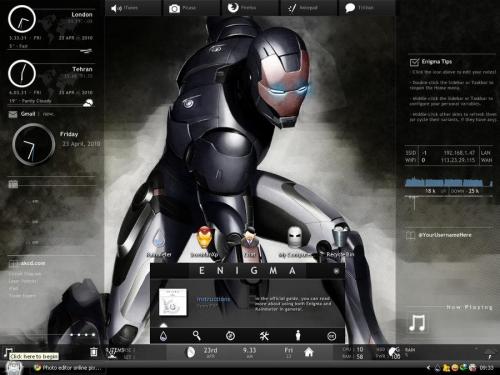Open the calendar icon in left sidebar
The height and width of the screenshot is (375, 500).
coord(13,184)
